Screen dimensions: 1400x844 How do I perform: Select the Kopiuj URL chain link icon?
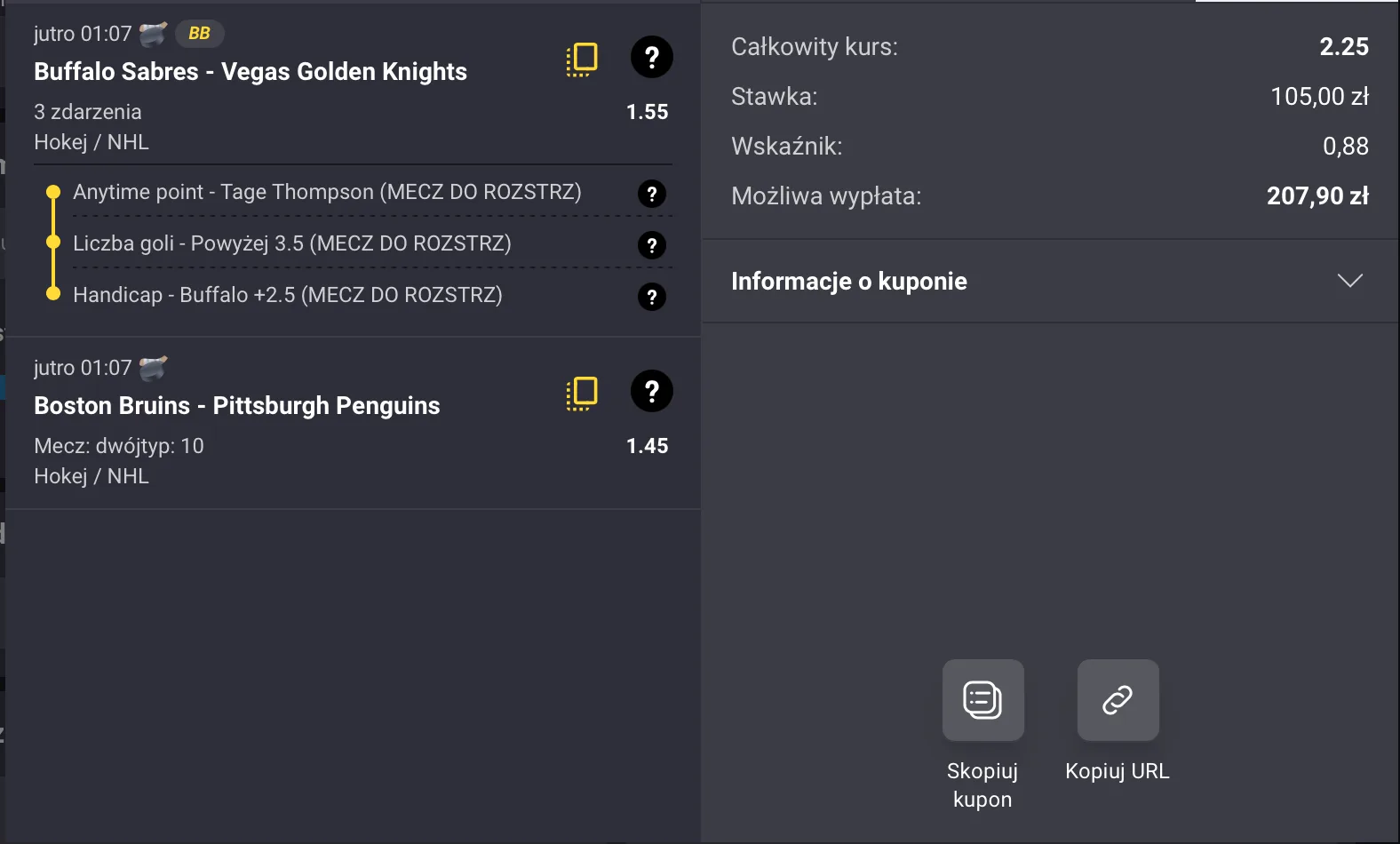1117,700
